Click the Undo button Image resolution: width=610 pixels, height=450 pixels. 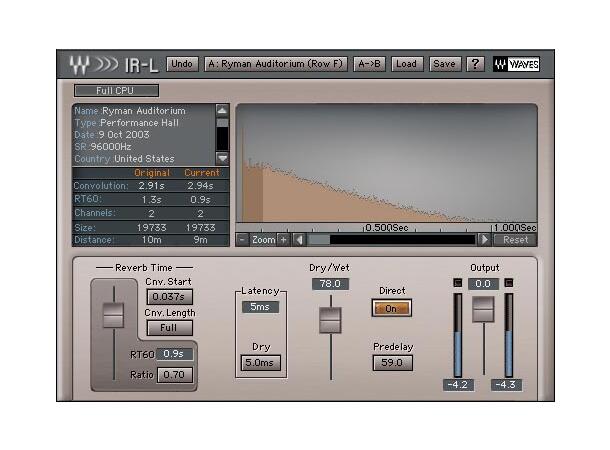point(182,64)
